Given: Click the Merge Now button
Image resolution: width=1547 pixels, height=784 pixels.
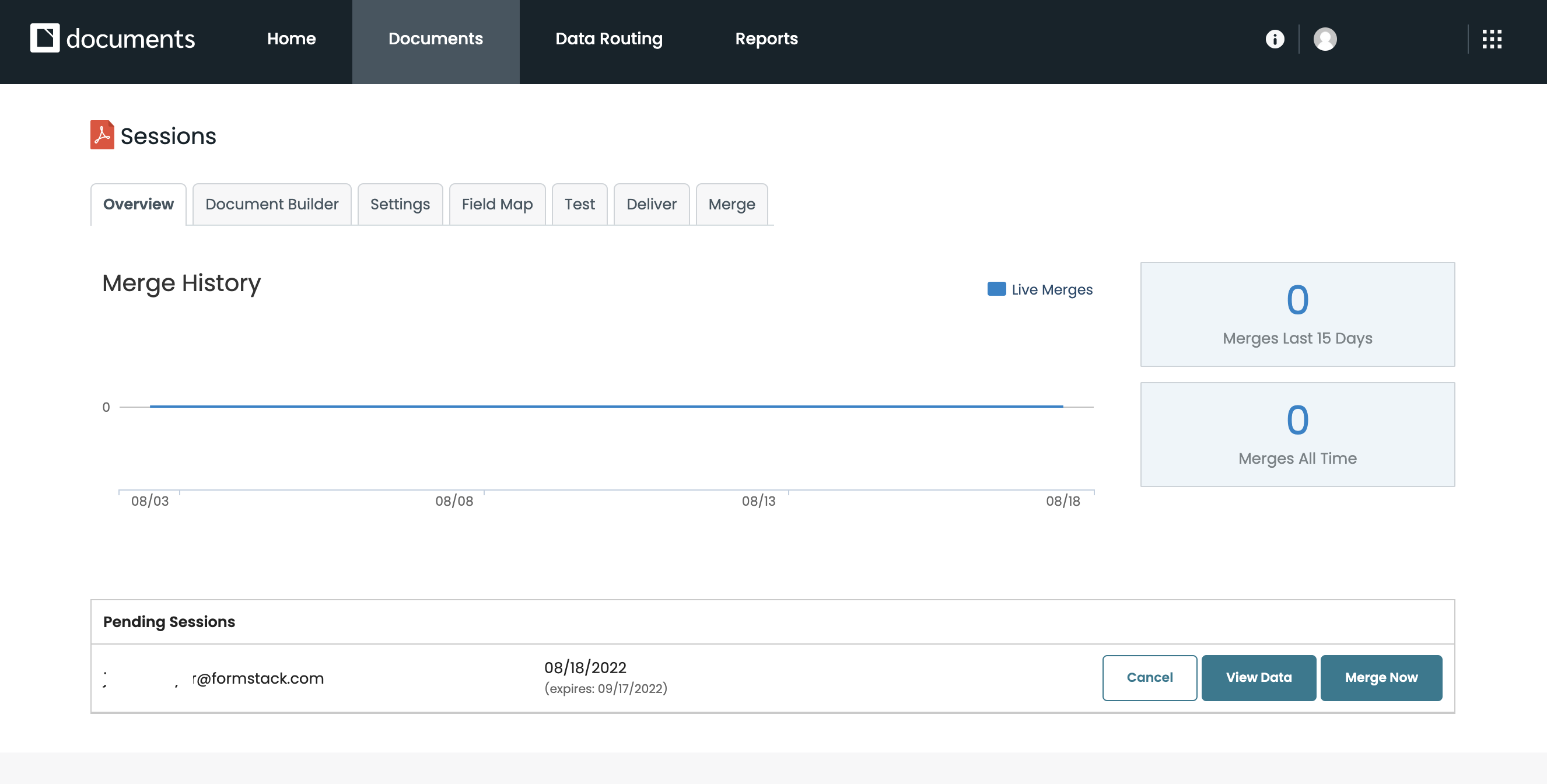Looking at the screenshot, I should pyautogui.click(x=1381, y=678).
